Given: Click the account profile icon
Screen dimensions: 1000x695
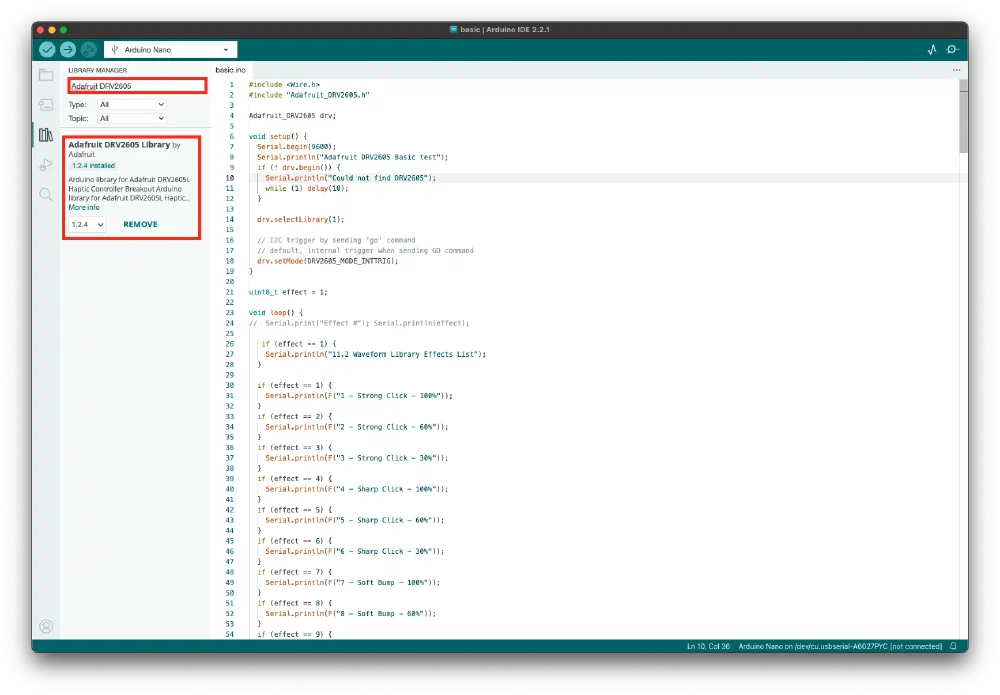Looking at the screenshot, I should [x=46, y=627].
